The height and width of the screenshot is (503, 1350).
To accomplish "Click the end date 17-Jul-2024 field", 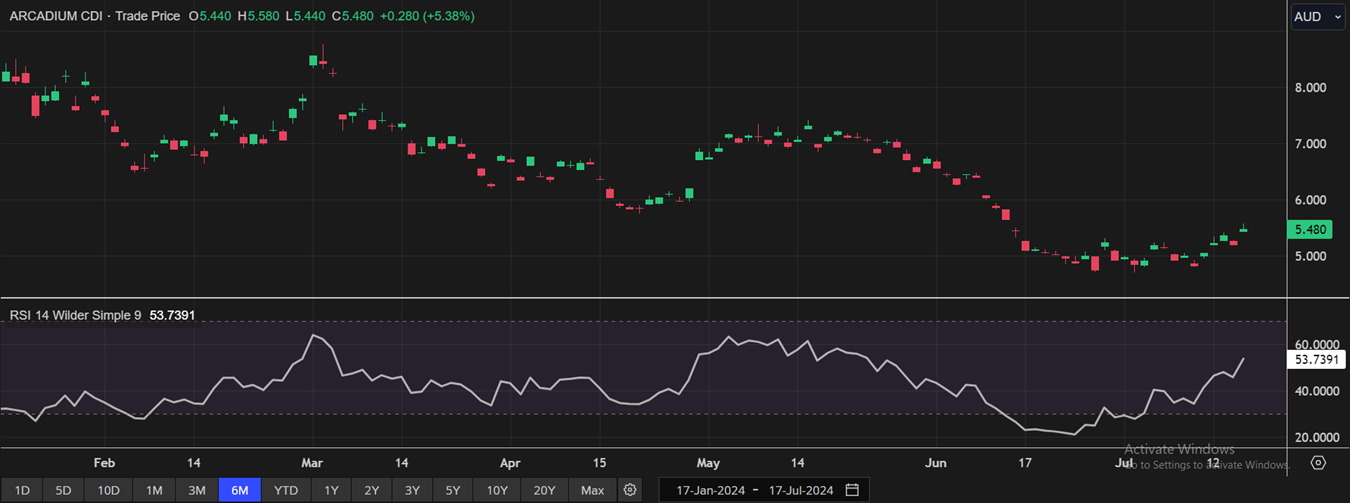I will [801, 490].
